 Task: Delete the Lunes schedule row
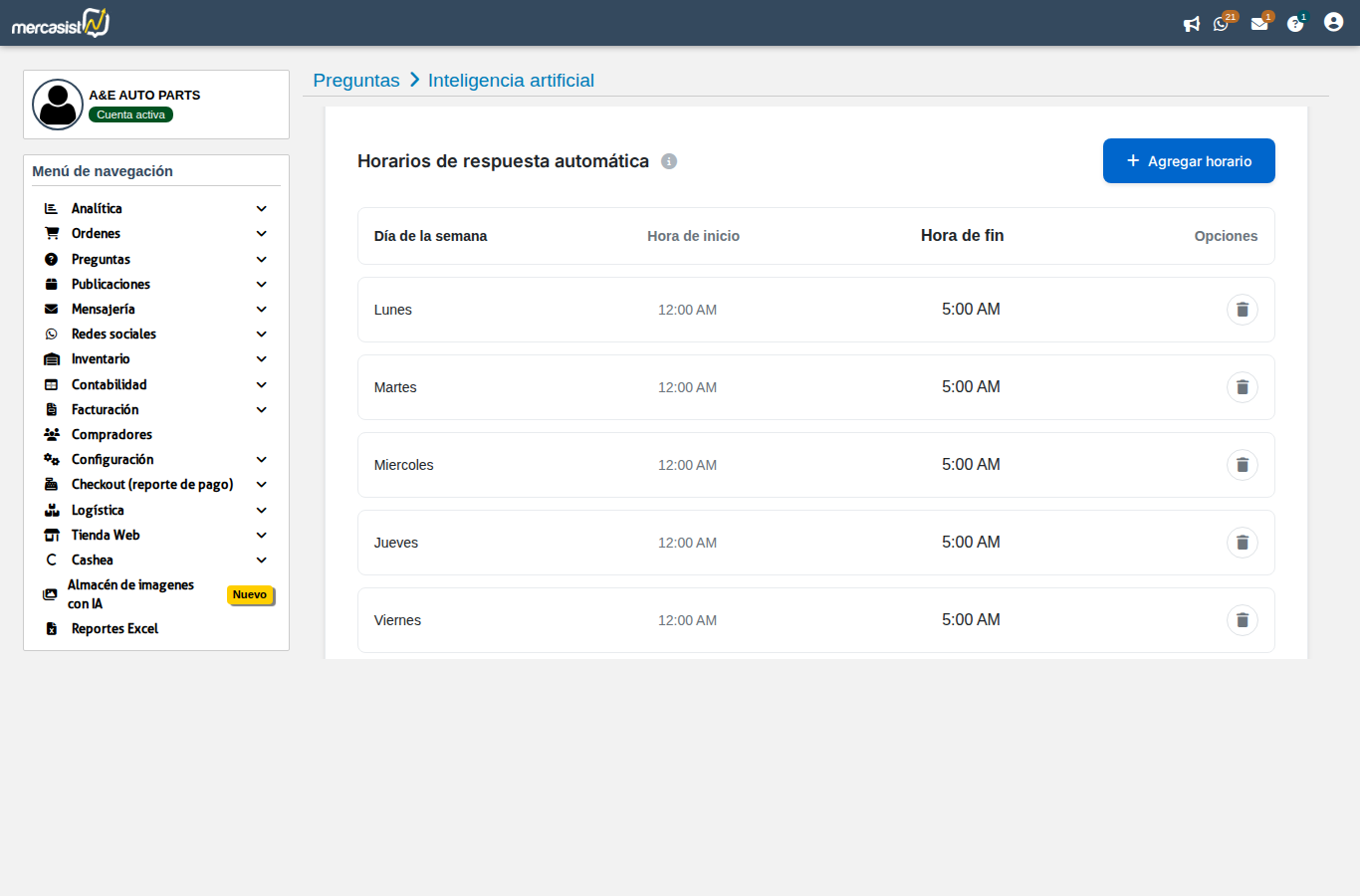[x=1242, y=310]
